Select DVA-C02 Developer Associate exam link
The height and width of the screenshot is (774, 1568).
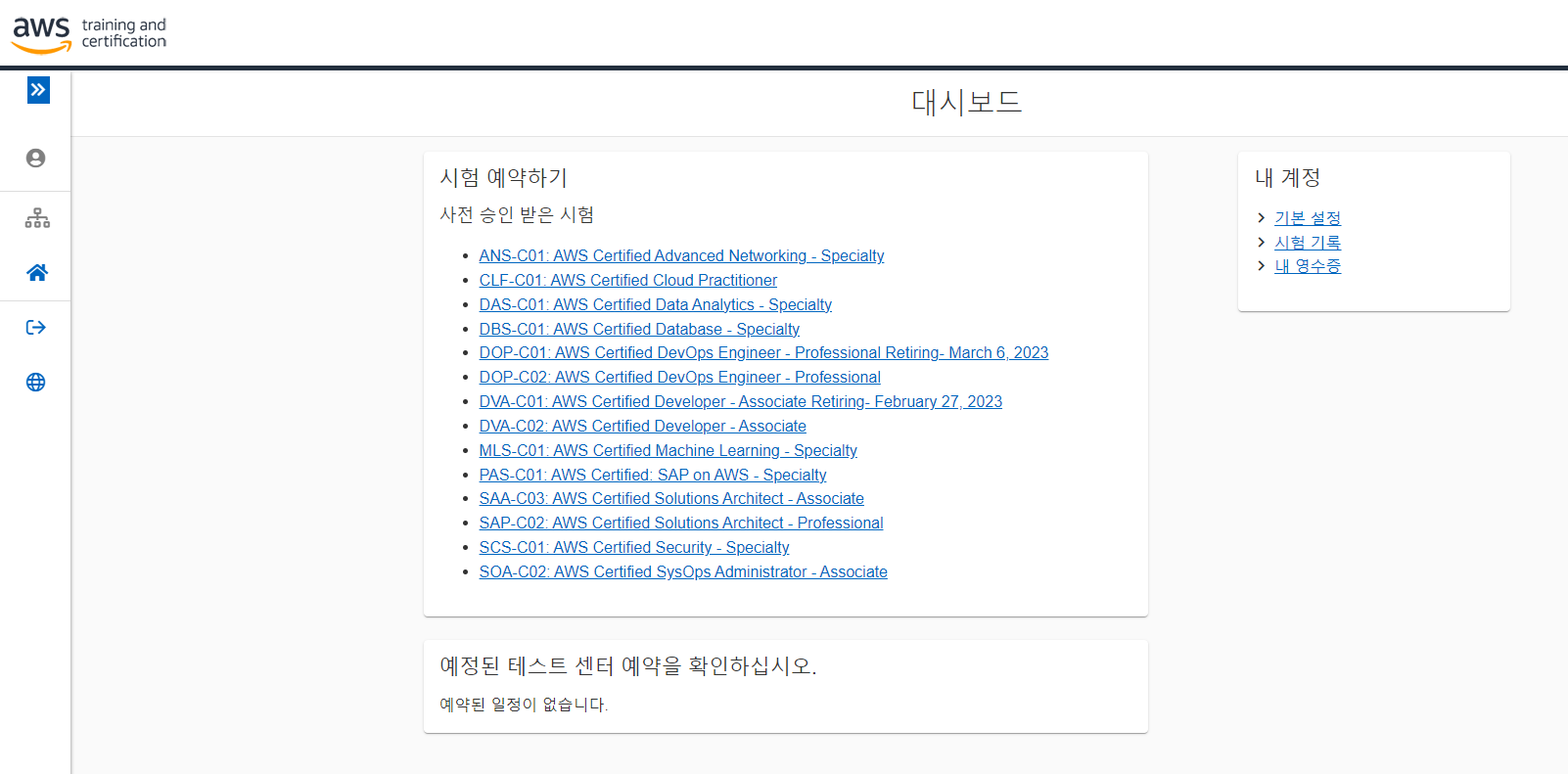pos(642,426)
